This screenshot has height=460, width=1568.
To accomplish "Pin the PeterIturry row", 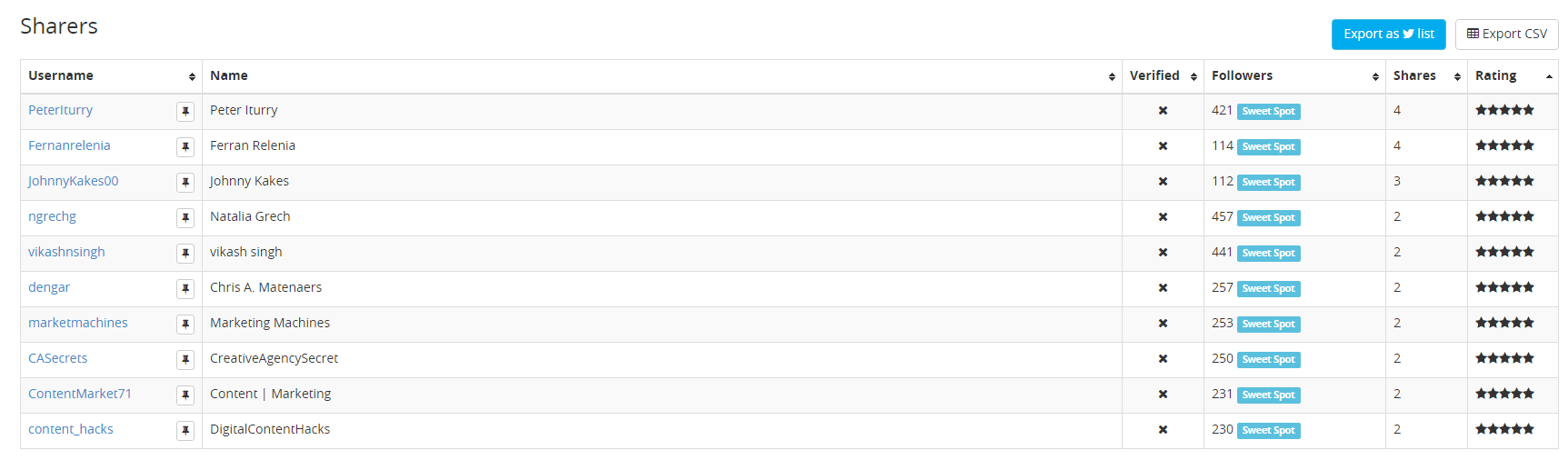I will (x=185, y=111).
